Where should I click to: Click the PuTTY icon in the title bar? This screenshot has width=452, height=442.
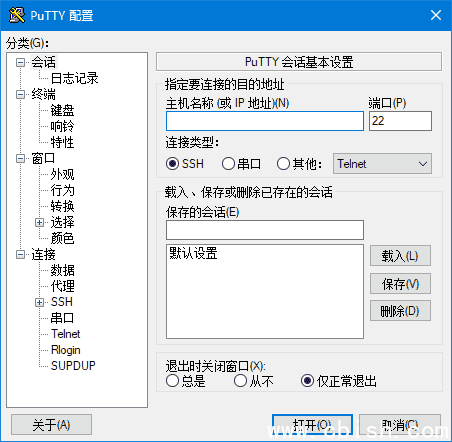pos(17,15)
